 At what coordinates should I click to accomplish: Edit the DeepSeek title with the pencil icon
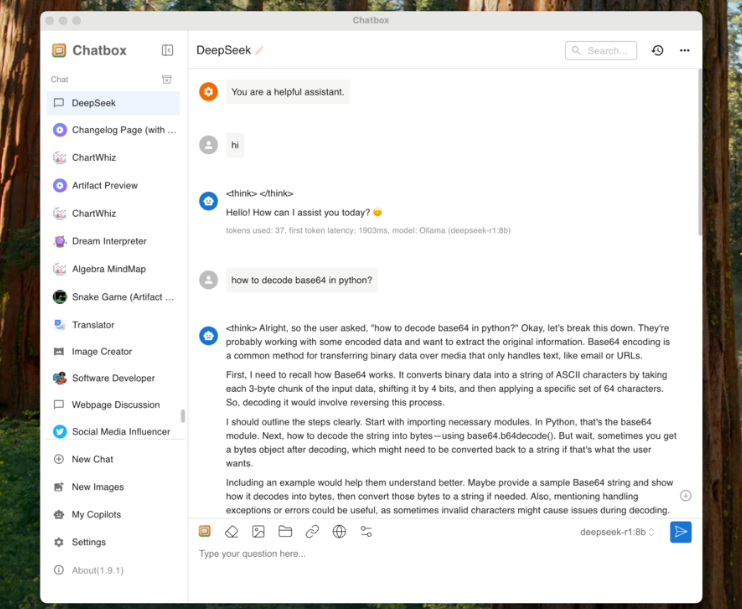(x=259, y=50)
